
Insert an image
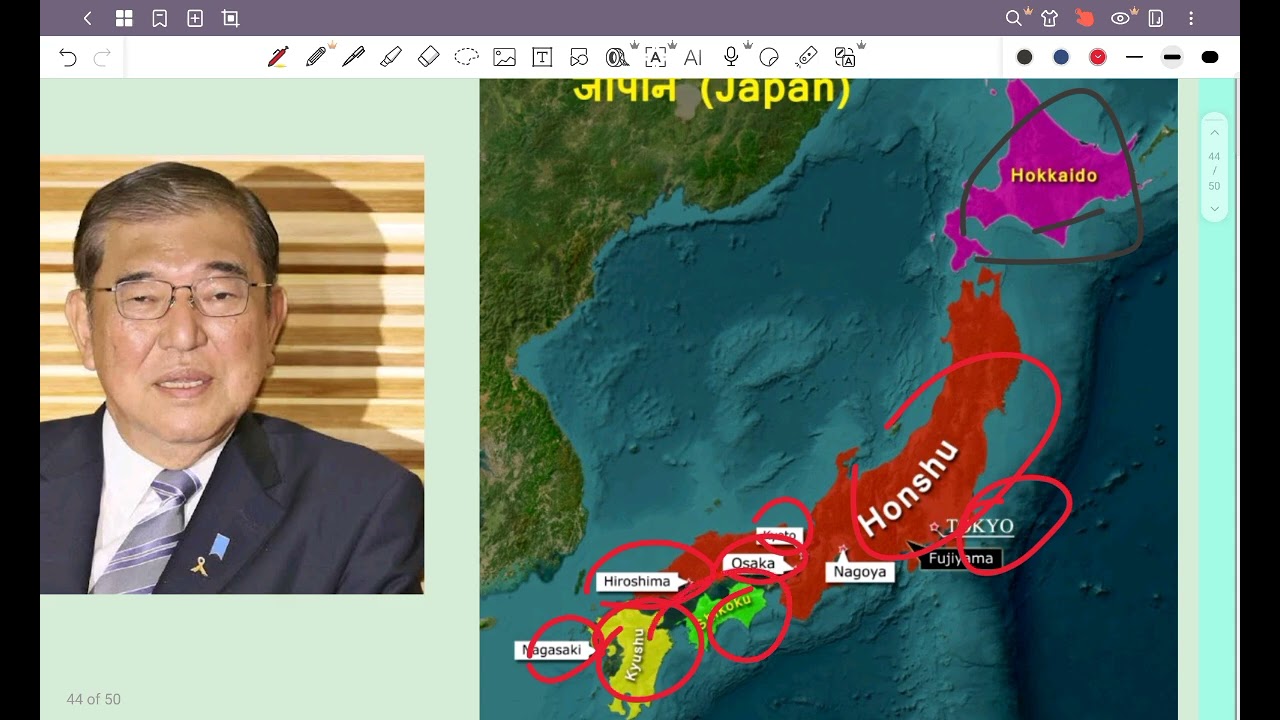click(504, 57)
